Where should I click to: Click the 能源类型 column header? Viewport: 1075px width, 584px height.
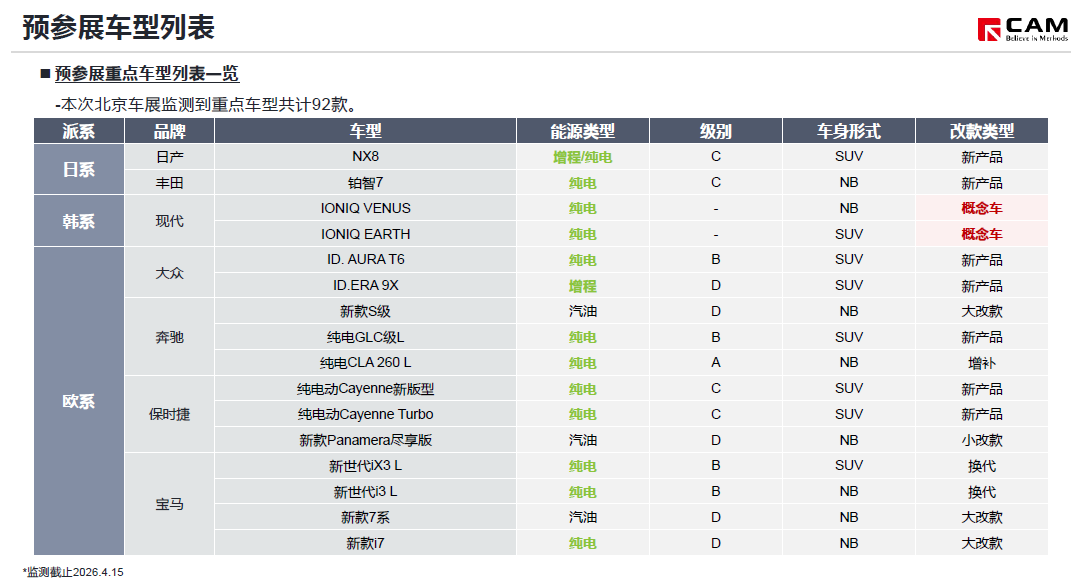583,131
